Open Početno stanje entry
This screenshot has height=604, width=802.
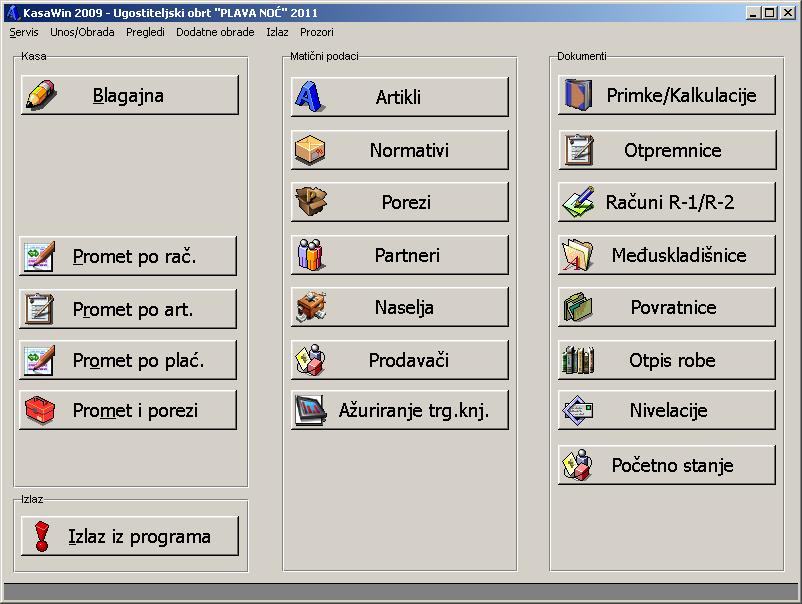(666, 465)
